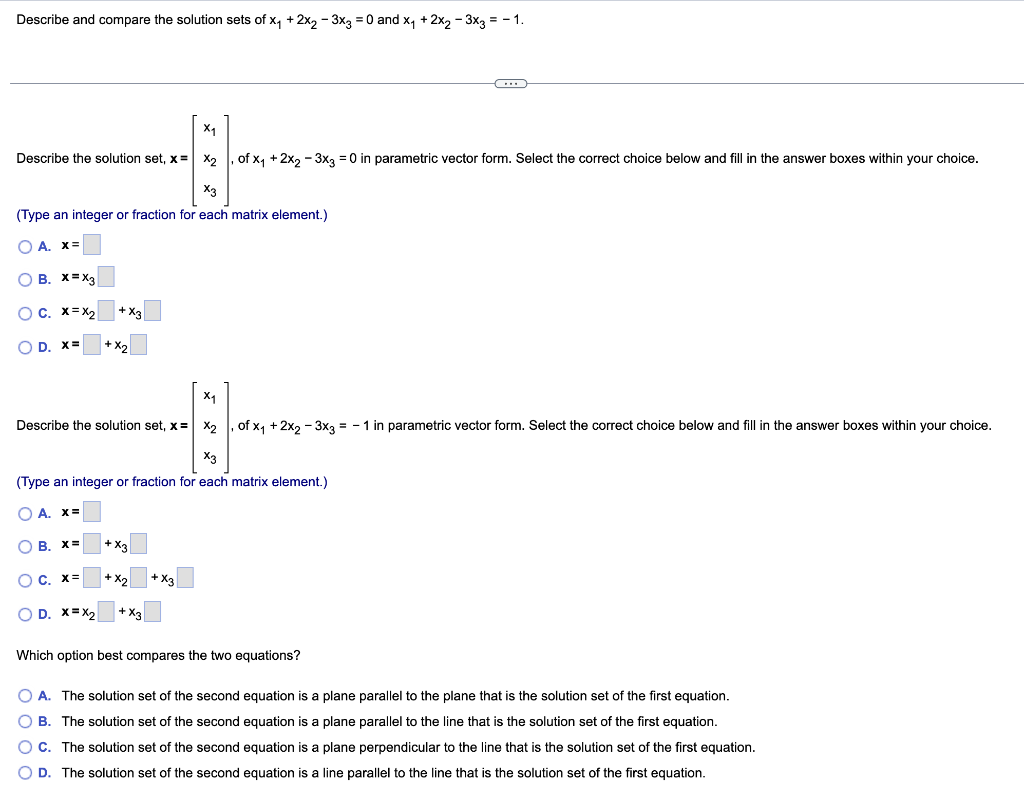Select option B, x = vector + x3, for the second equation
This screenshot has height=800, width=1024.
pyautogui.click(x=25, y=547)
